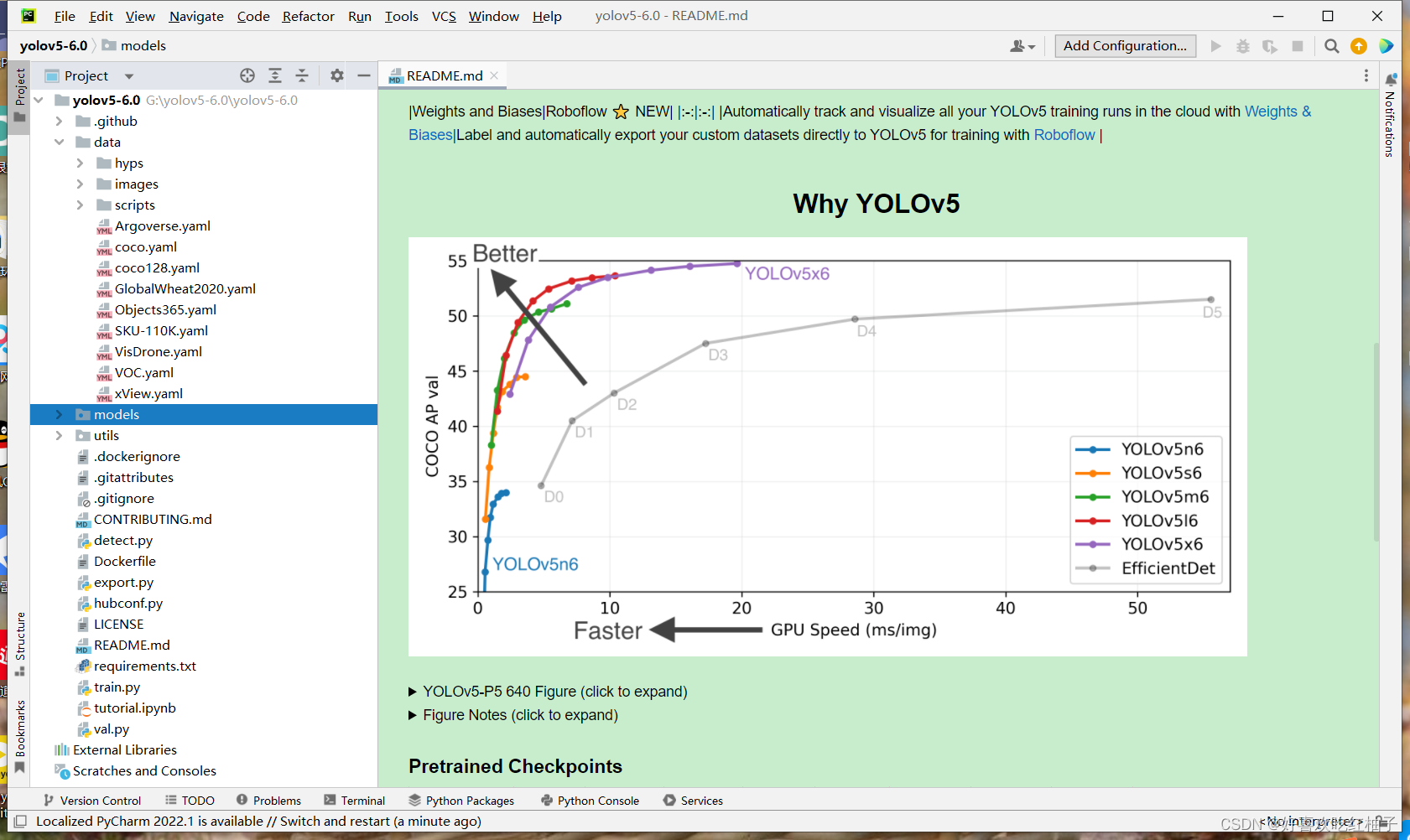
Task: Open the Refactor menu
Action: (x=308, y=16)
